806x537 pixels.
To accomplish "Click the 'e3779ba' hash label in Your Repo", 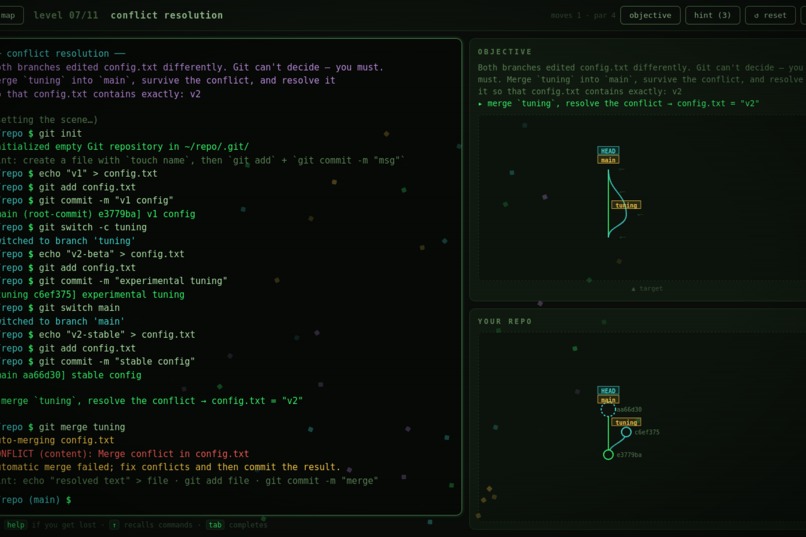I will click(629, 455).
